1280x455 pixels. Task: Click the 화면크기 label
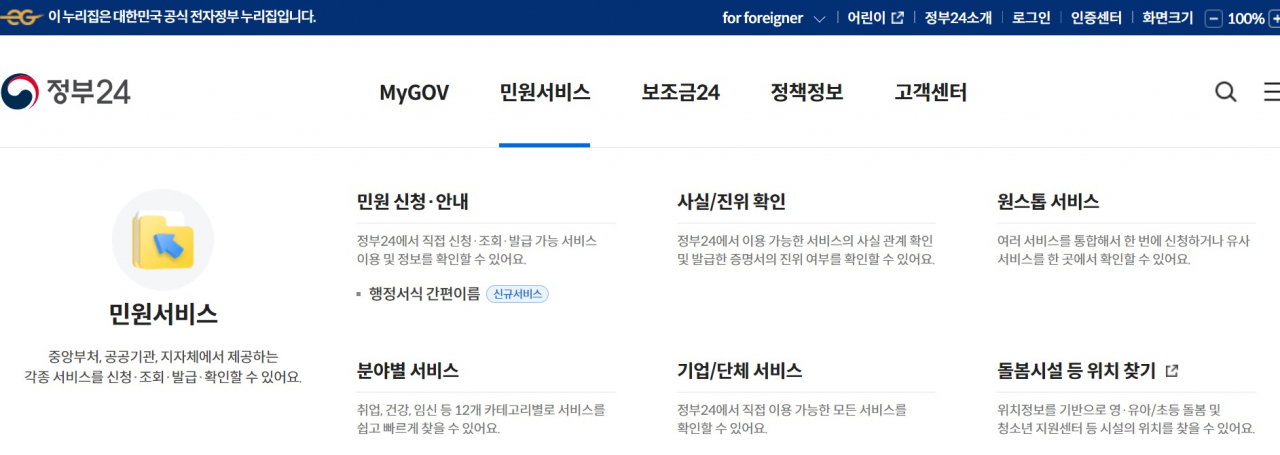pyautogui.click(x=1168, y=18)
